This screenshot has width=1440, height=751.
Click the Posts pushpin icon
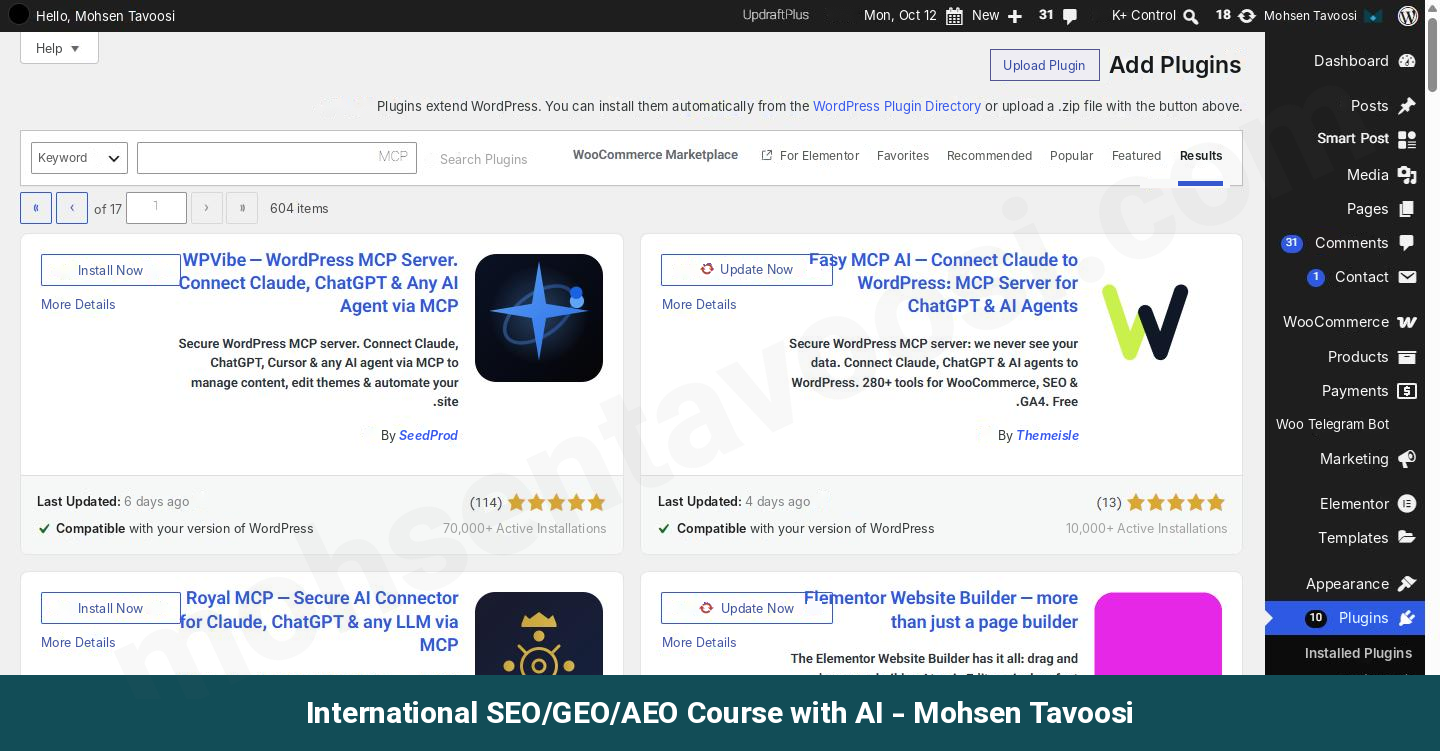point(1407,106)
